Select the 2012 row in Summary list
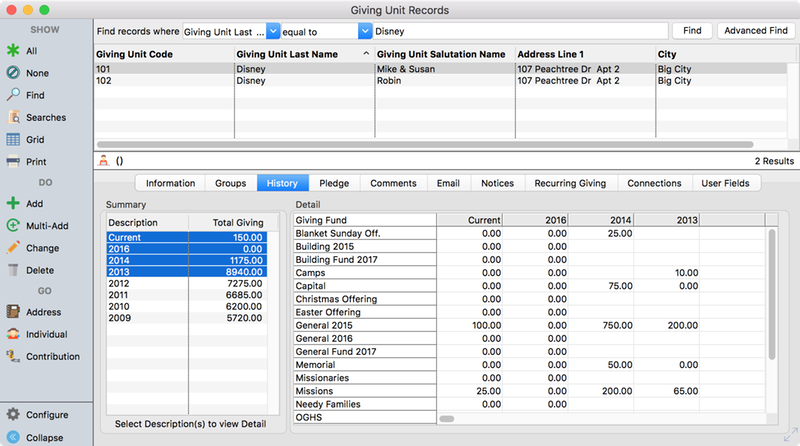The height and width of the screenshot is (446, 800). (185, 283)
